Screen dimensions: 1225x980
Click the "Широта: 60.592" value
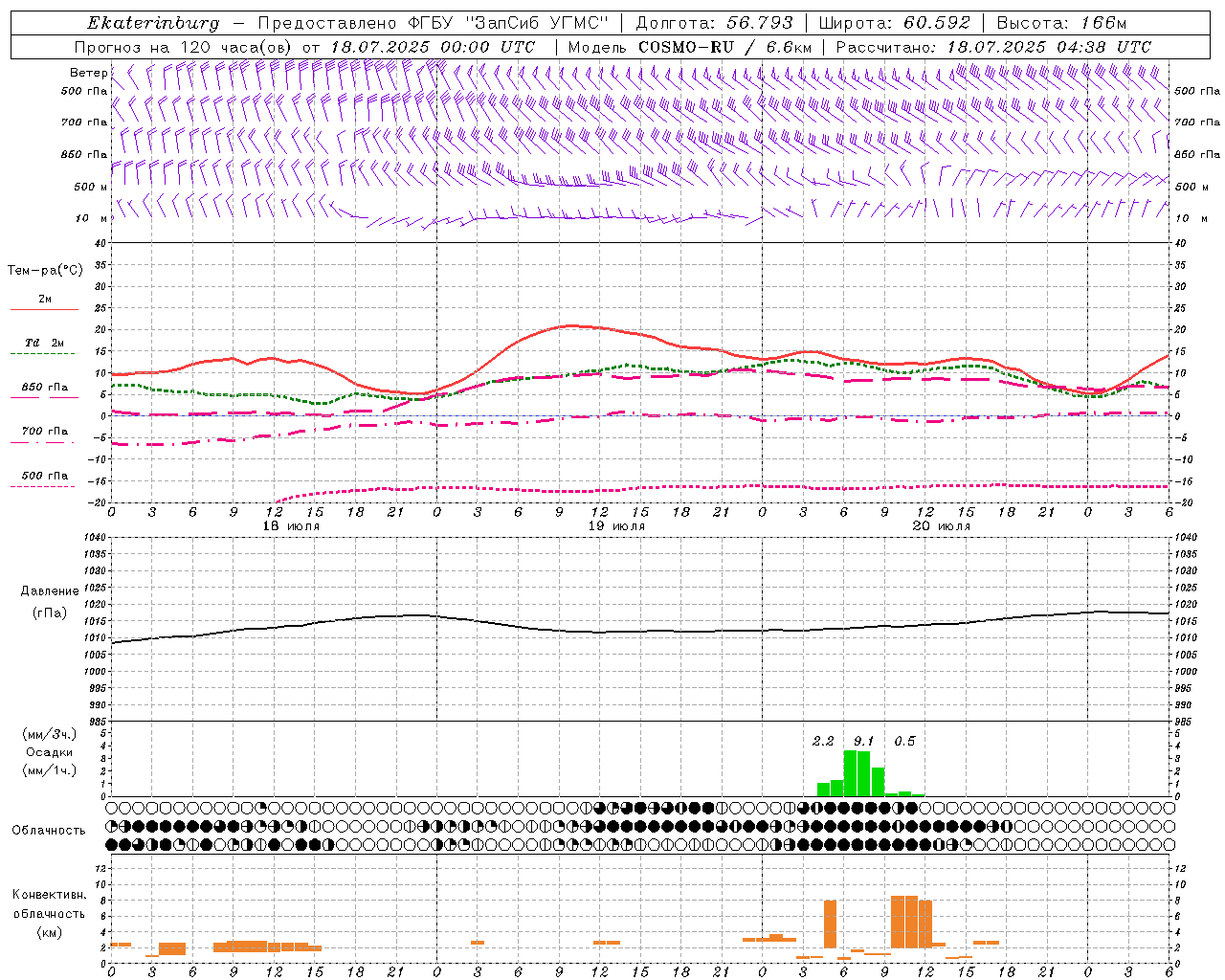pyautogui.click(x=894, y=23)
